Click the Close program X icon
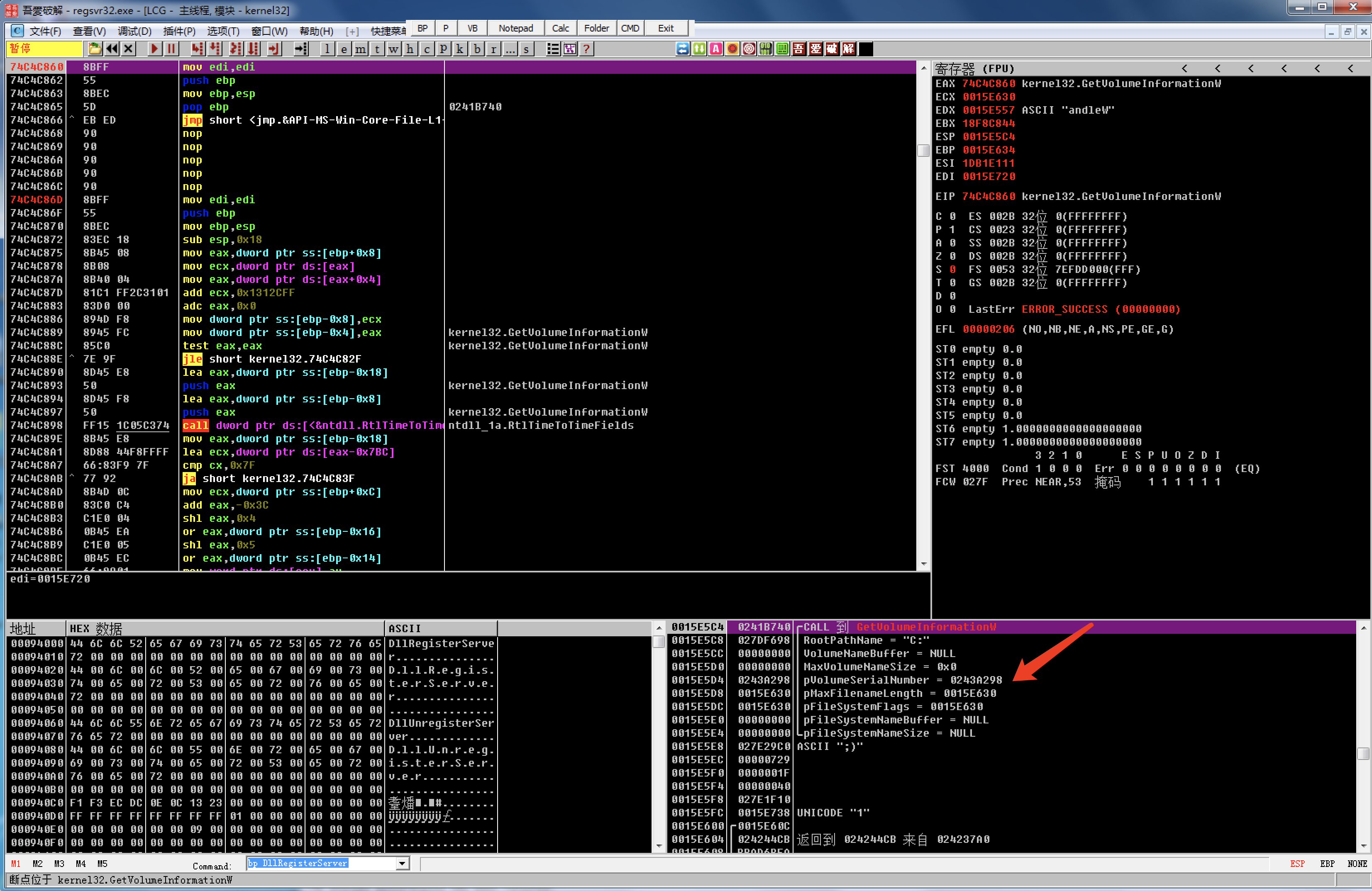Viewport: 1372px width, 891px height. click(129, 49)
